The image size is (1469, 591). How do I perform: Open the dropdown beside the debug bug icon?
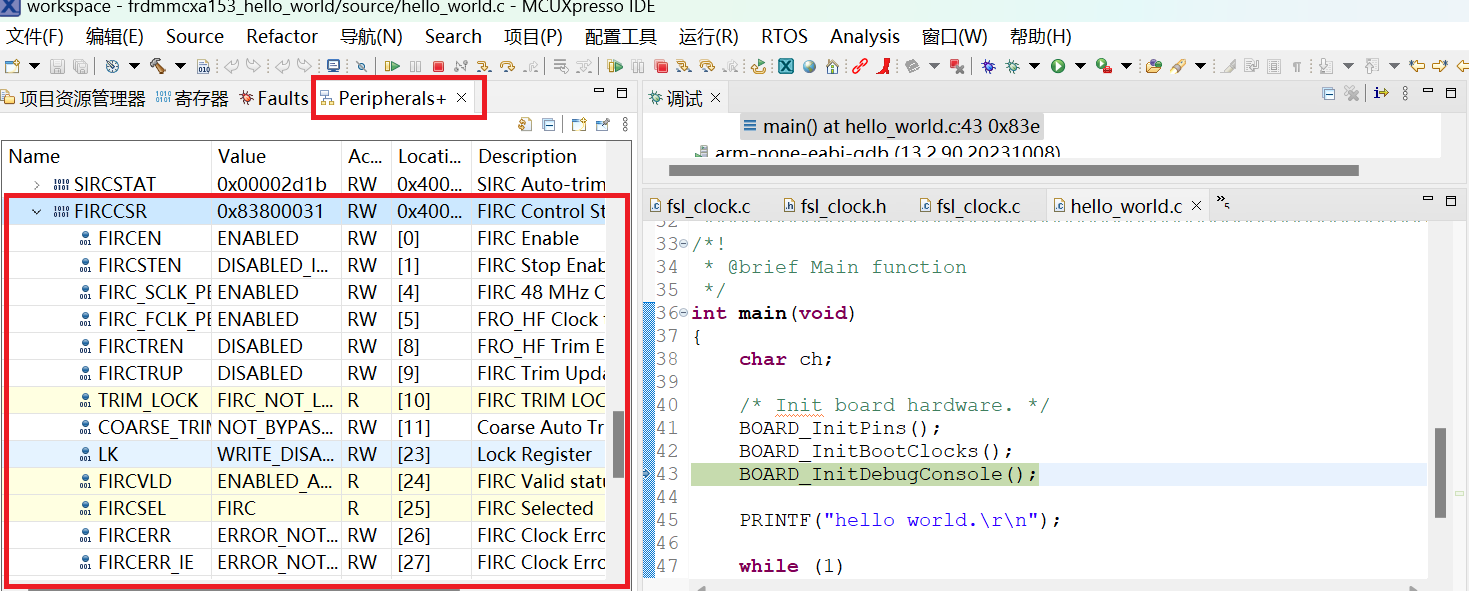1034,65
